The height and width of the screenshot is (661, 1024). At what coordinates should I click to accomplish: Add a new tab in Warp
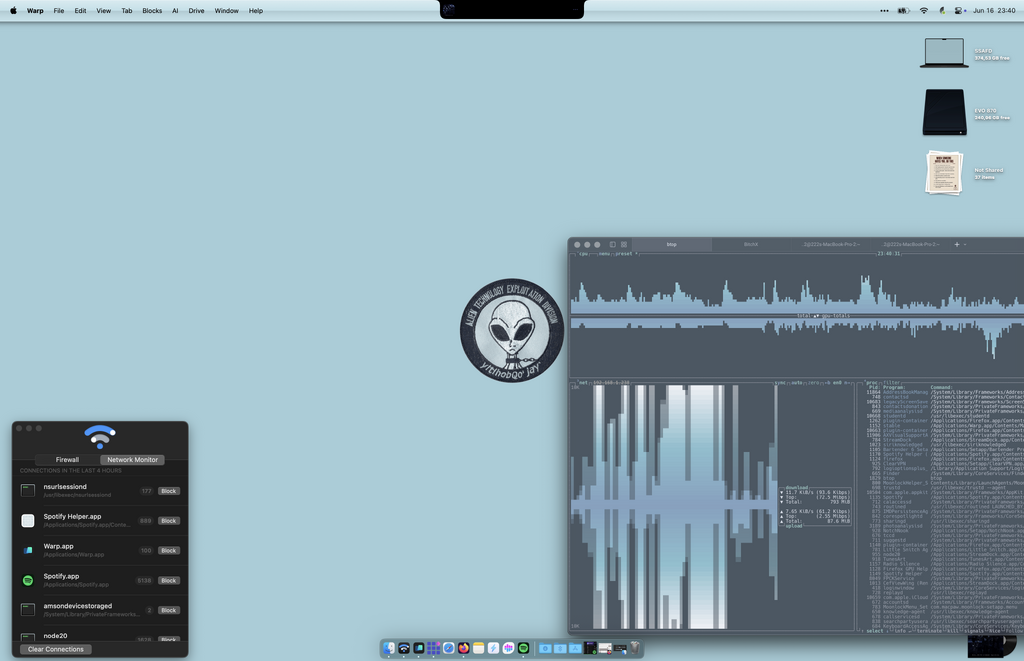click(x=957, y=244)
